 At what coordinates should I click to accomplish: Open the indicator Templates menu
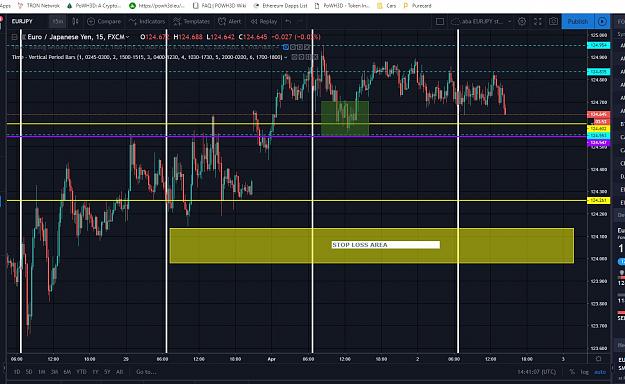tap(191, 21)
